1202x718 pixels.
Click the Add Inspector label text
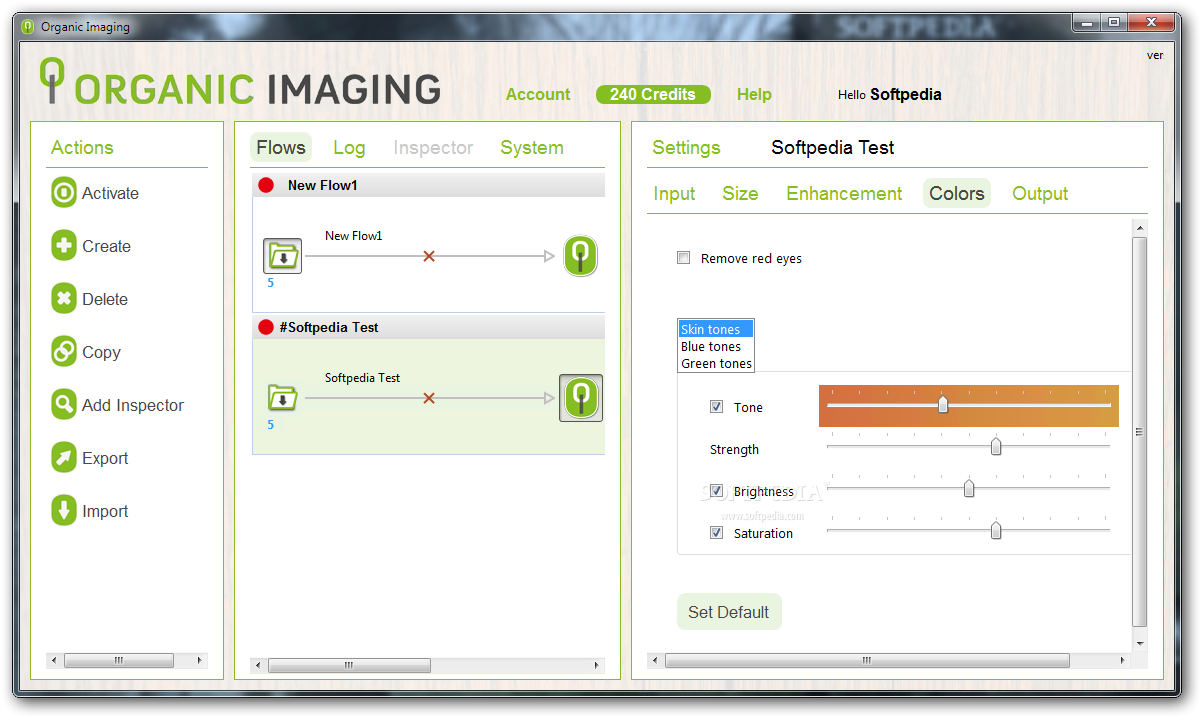pos(133,405)
